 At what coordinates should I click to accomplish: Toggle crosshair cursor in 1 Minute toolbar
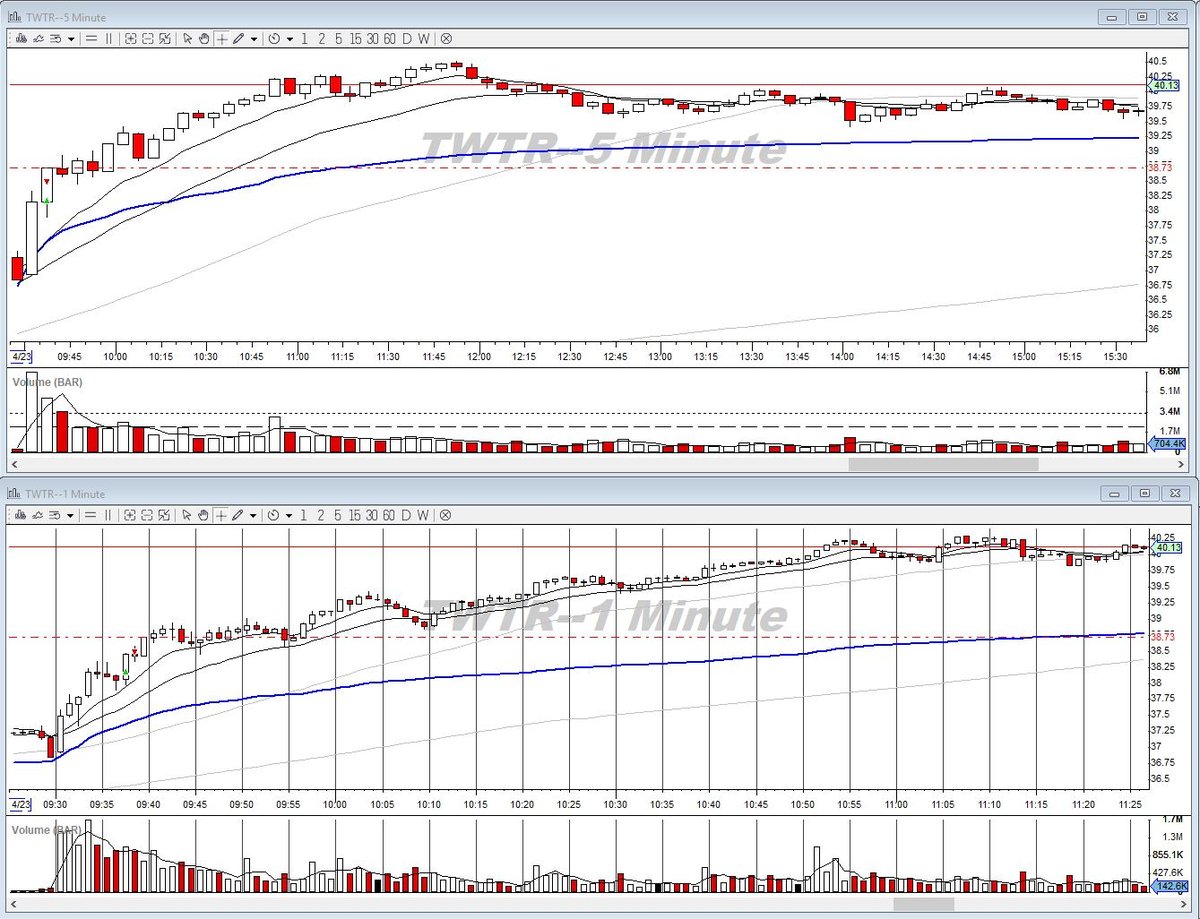coord(221,514)
